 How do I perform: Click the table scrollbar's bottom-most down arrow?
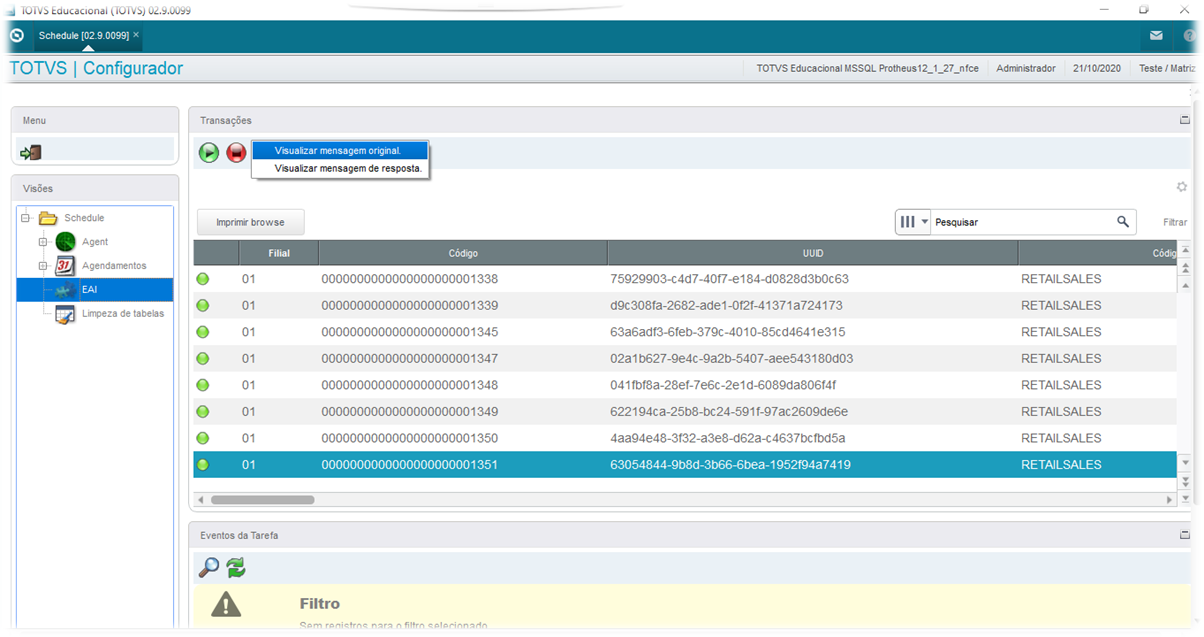[x=1185, y=498]
